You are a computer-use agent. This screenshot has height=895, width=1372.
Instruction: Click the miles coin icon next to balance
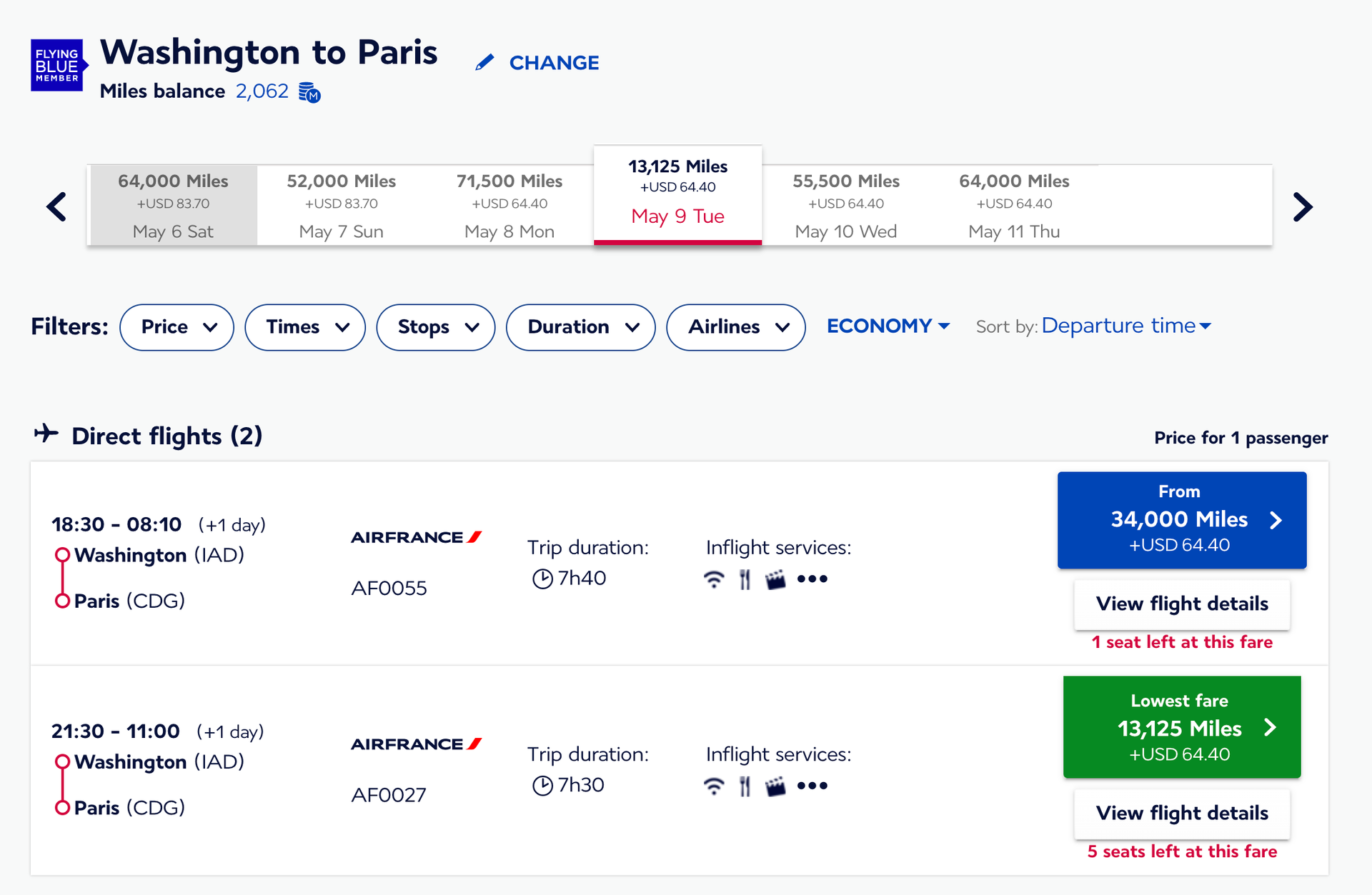click(309, 93)
